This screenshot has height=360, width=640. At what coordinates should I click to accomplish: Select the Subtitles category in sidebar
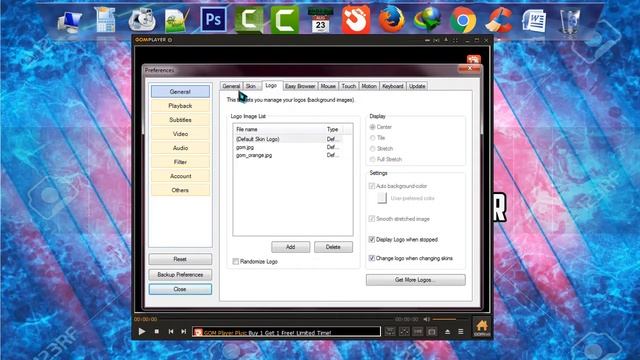[180, 120]
